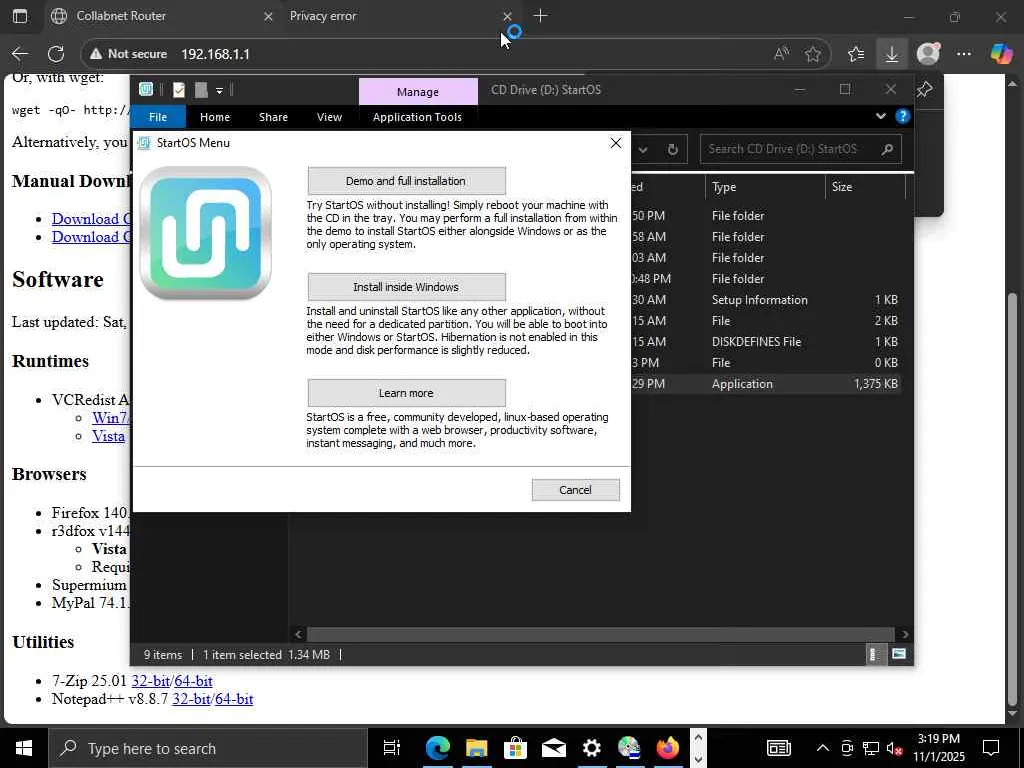Image resolution: width=1024 pixels, height=768 pixels.
Task: Open Edge Settings and more menu
Action: pyautogui.click(x=964, y=54)
